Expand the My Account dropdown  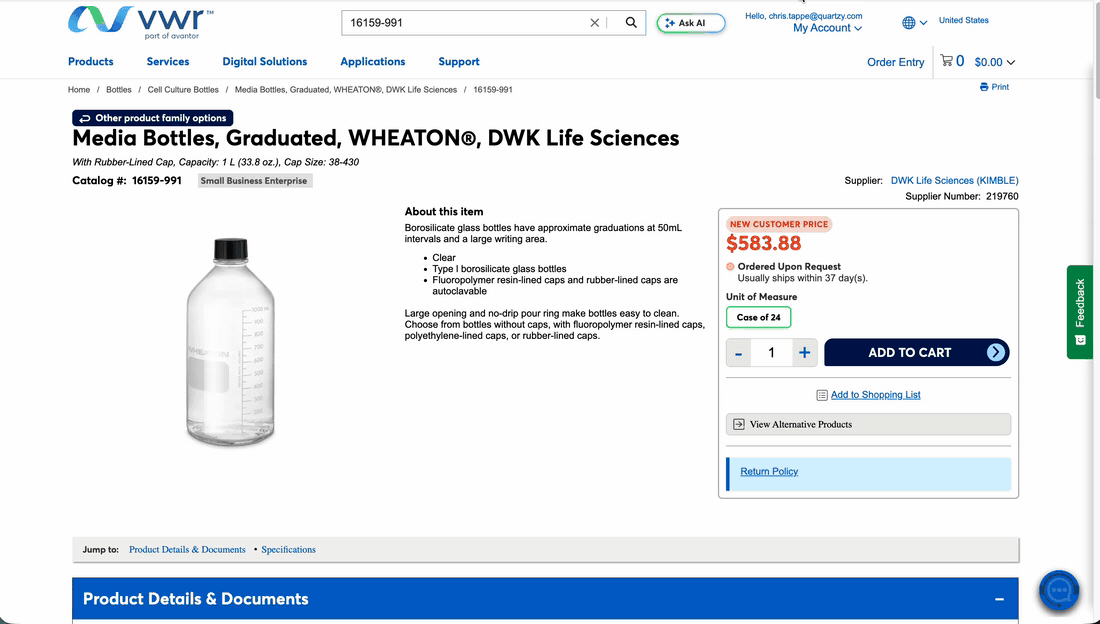tap(827, 28)
